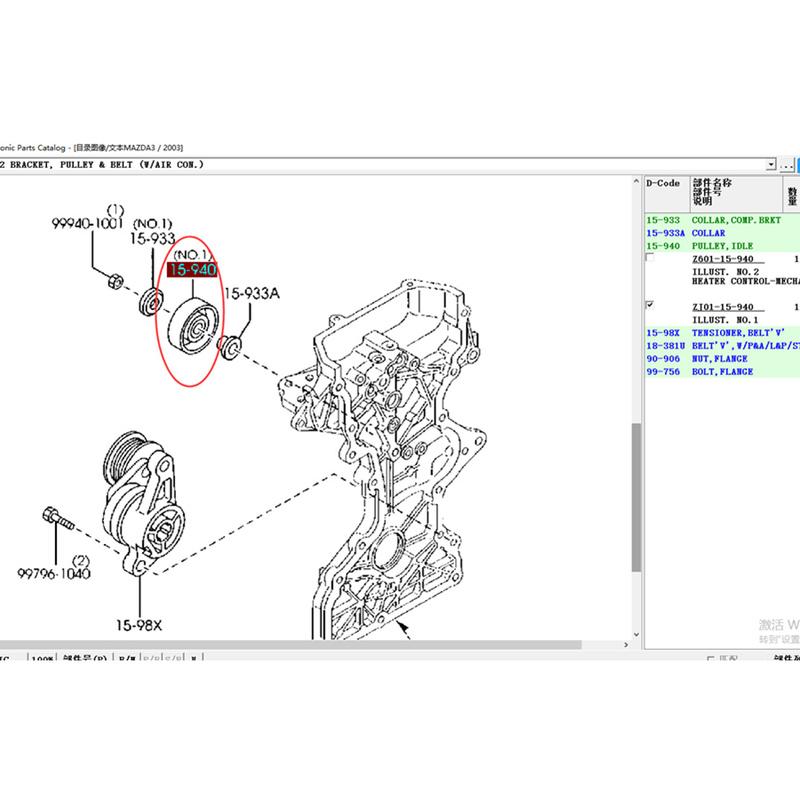Click the diagram horizontal scrollbar thumb

(x=291, y=645)
